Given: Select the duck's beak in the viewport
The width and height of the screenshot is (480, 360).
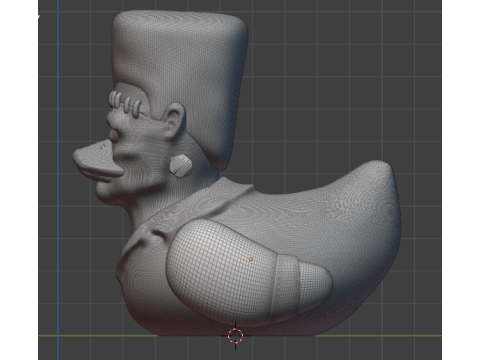Looking at the screenshot, I should 97,161.
